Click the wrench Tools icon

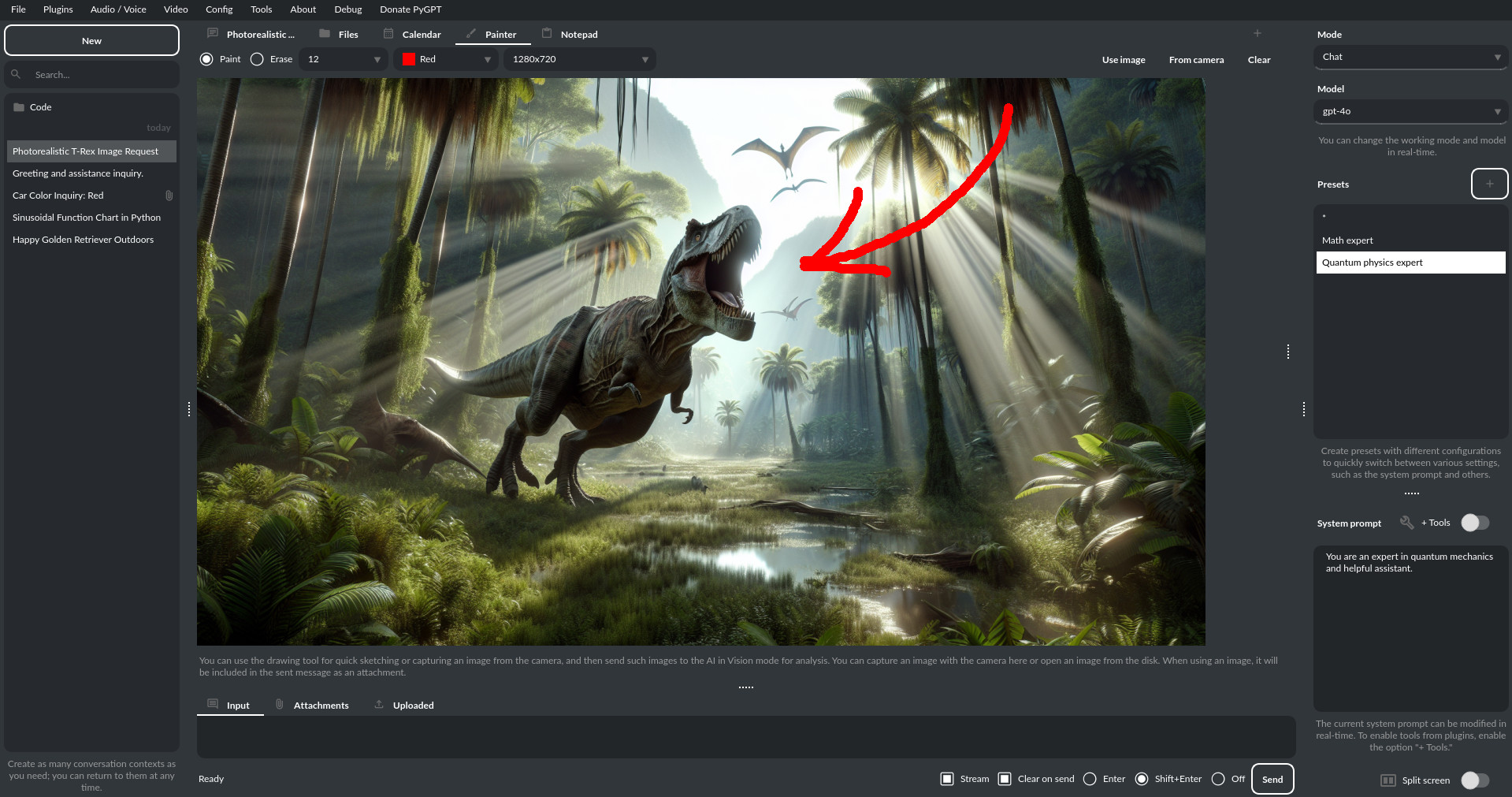(1406, 523)
